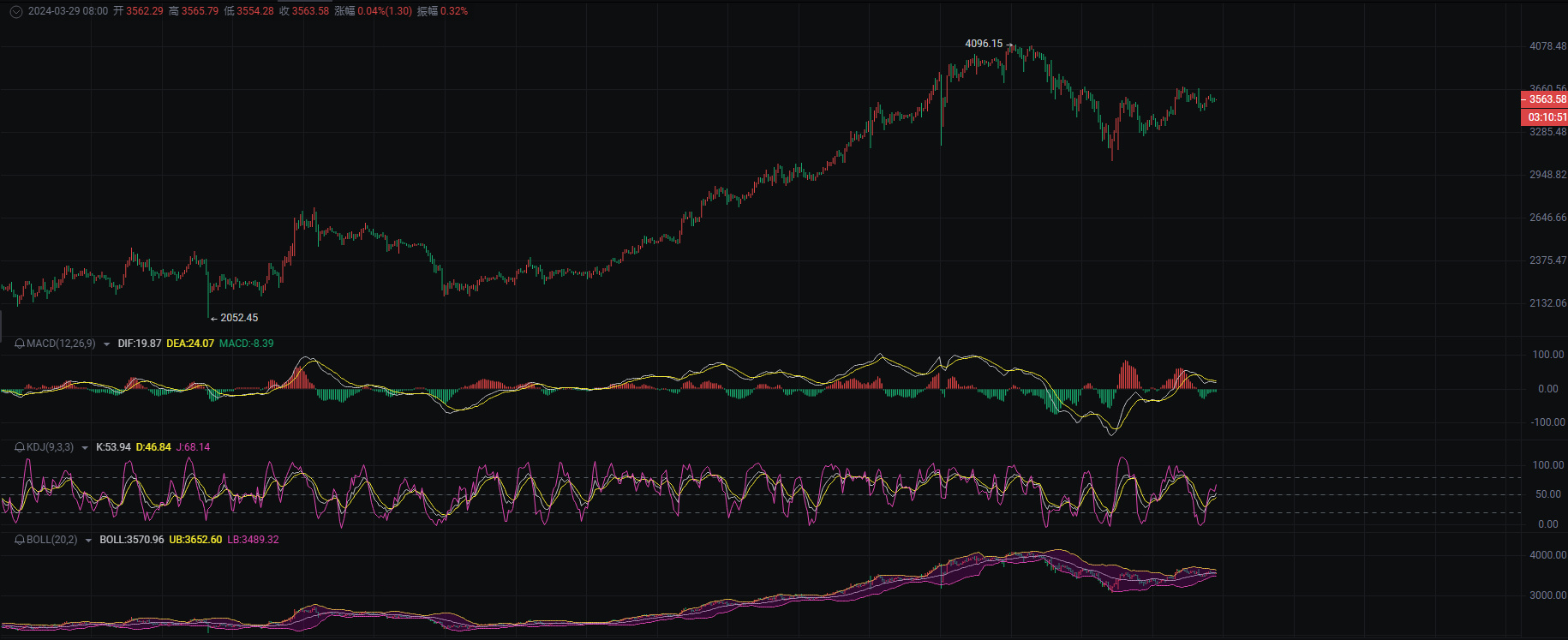Click the amplitude value 0.32%

tap(454, 11)
